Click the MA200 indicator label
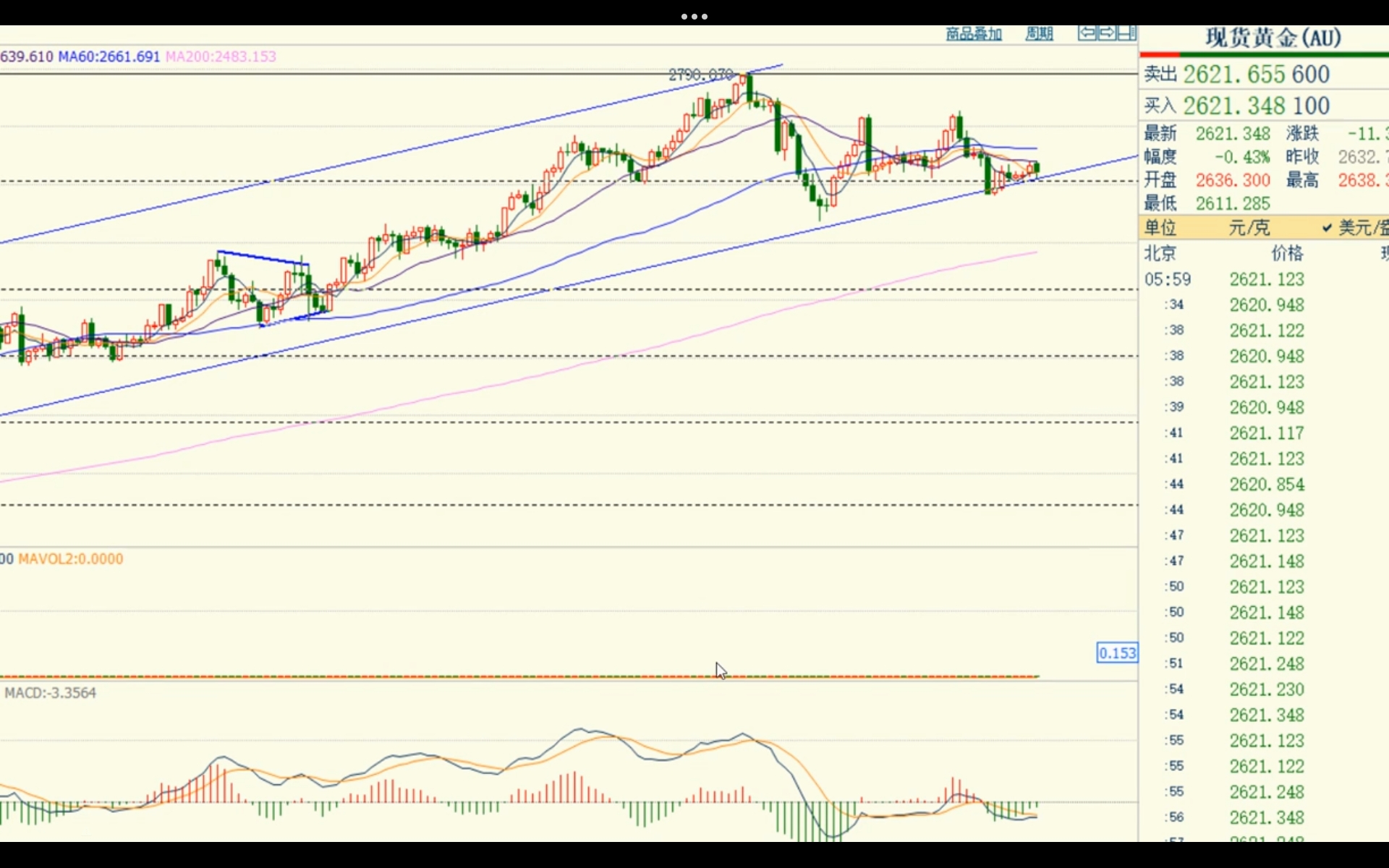The width and height of the screenshot is (1389, 868). tap(221, 56)
